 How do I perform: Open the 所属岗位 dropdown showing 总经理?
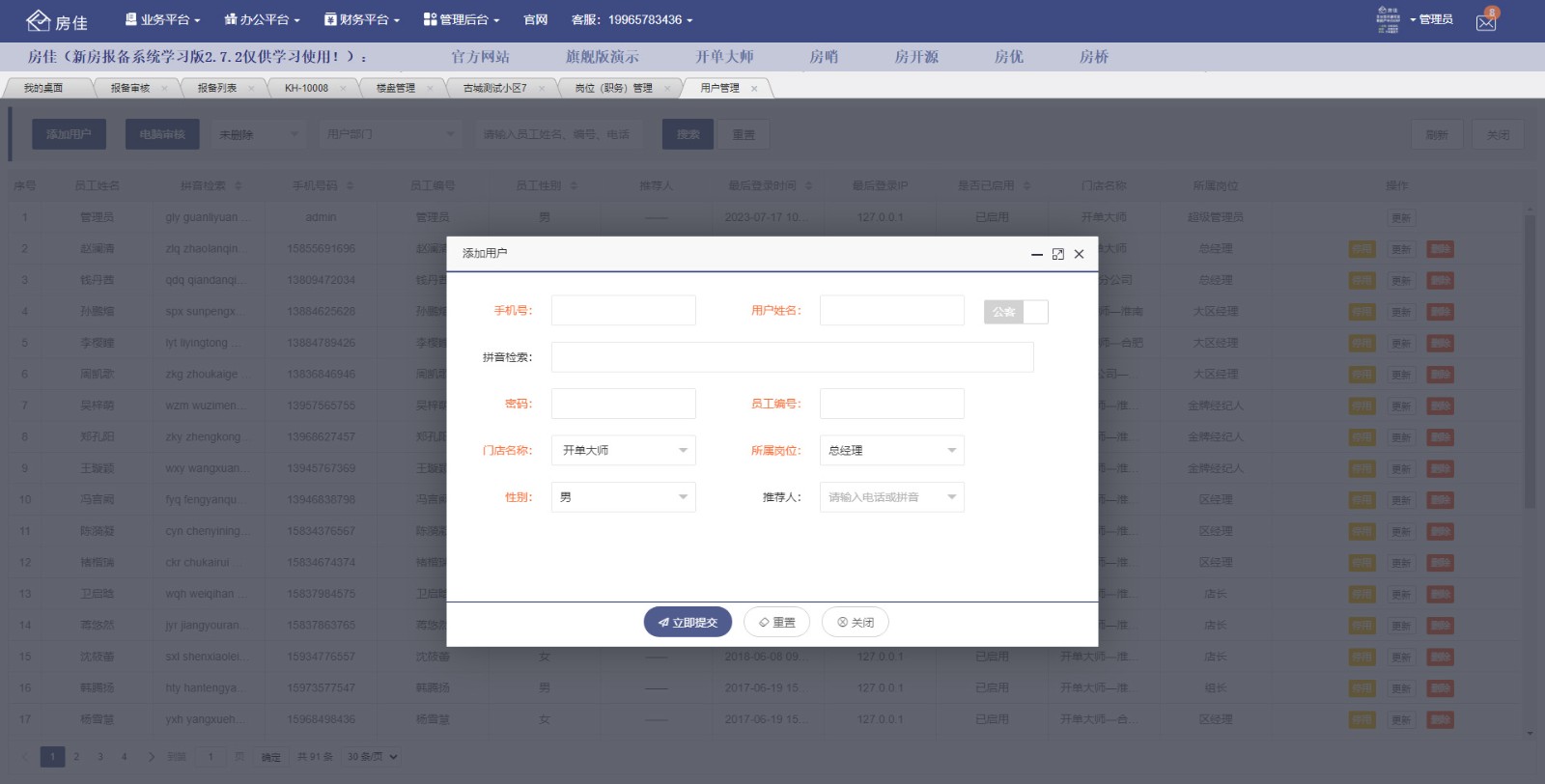click(892, 451)
